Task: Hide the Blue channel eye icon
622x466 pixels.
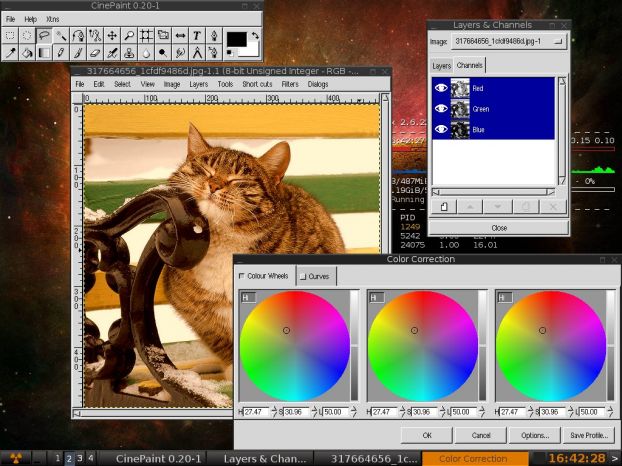Action: point(441,129)
